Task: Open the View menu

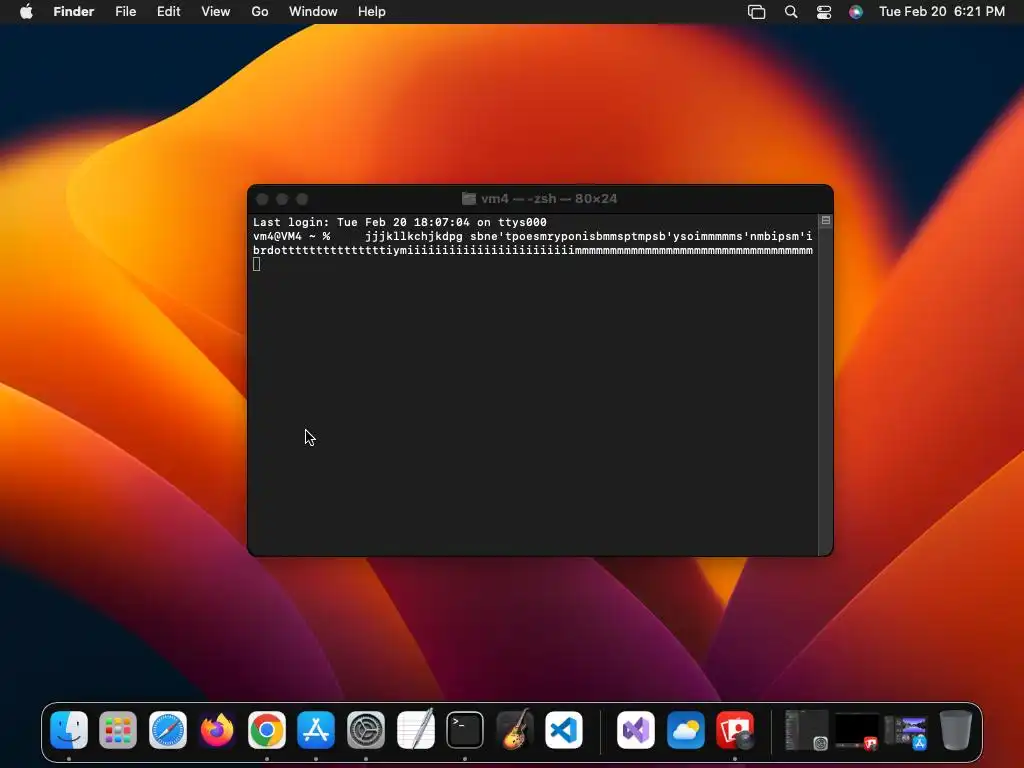Action: click(216, 12)
